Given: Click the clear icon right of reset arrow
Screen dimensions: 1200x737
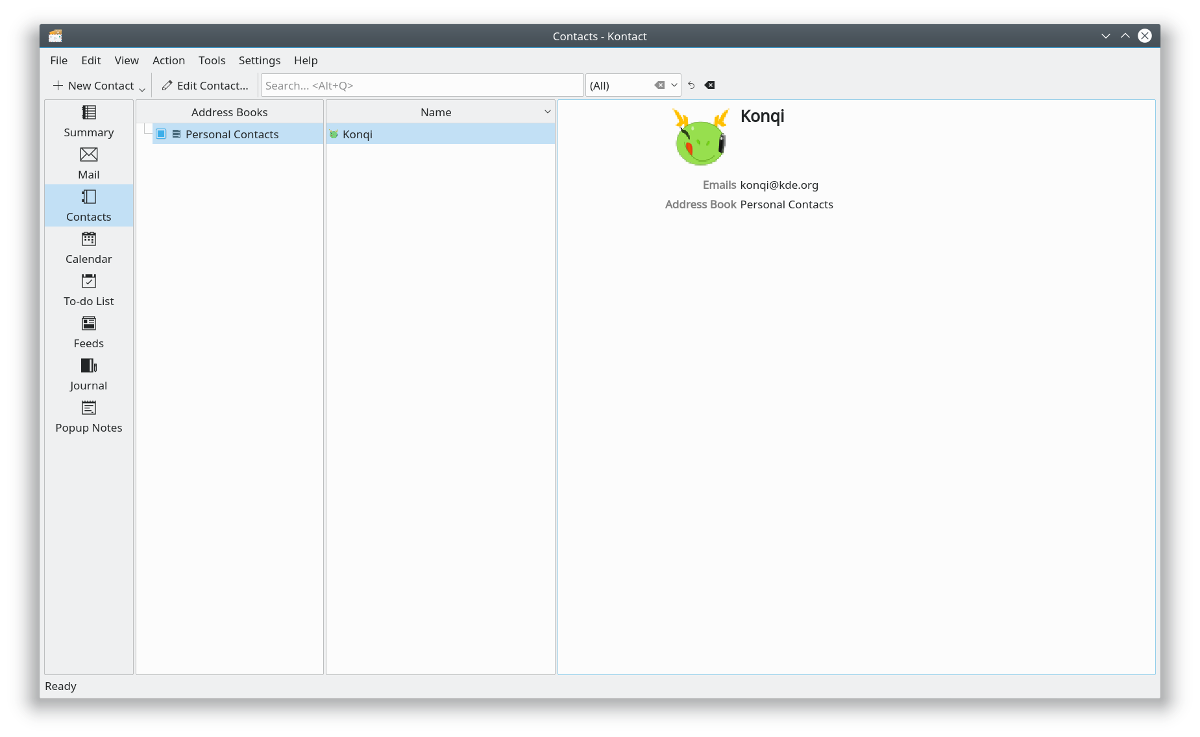Looking at the screenshot, I should [x=710, y=86].
